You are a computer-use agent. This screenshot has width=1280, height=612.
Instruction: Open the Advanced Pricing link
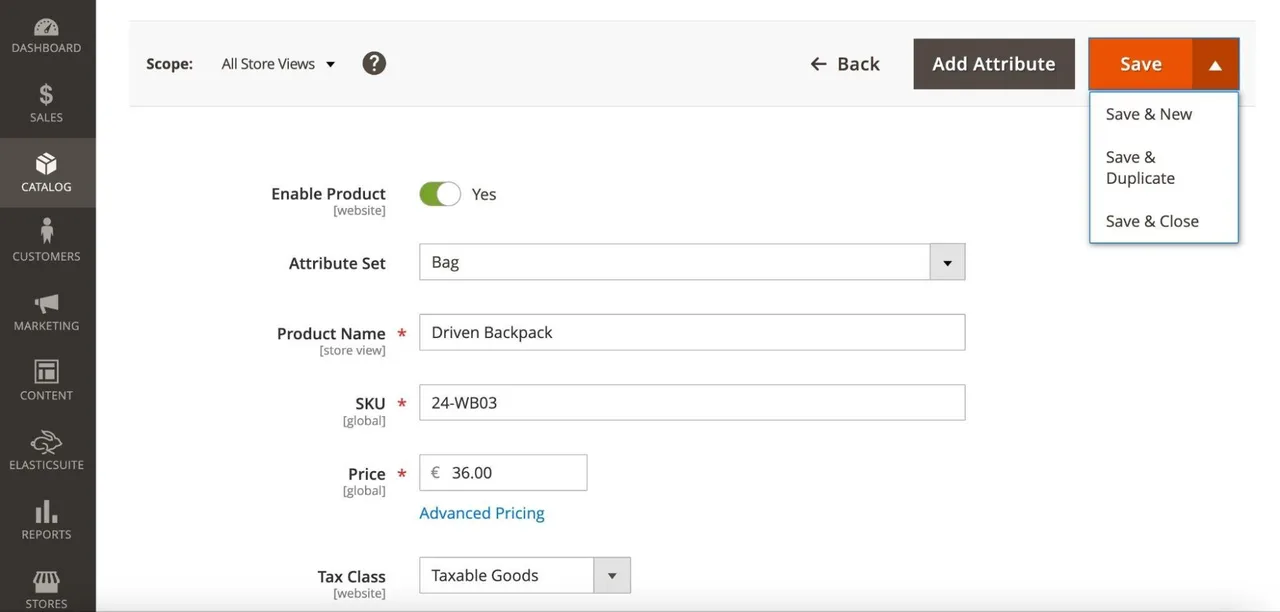click(x=482, y=513)
